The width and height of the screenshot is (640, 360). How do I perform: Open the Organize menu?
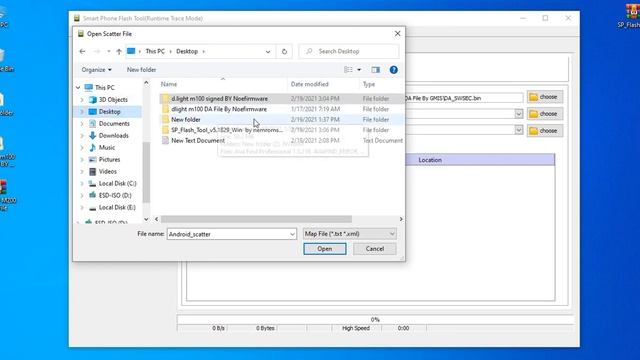coord(96,70)
